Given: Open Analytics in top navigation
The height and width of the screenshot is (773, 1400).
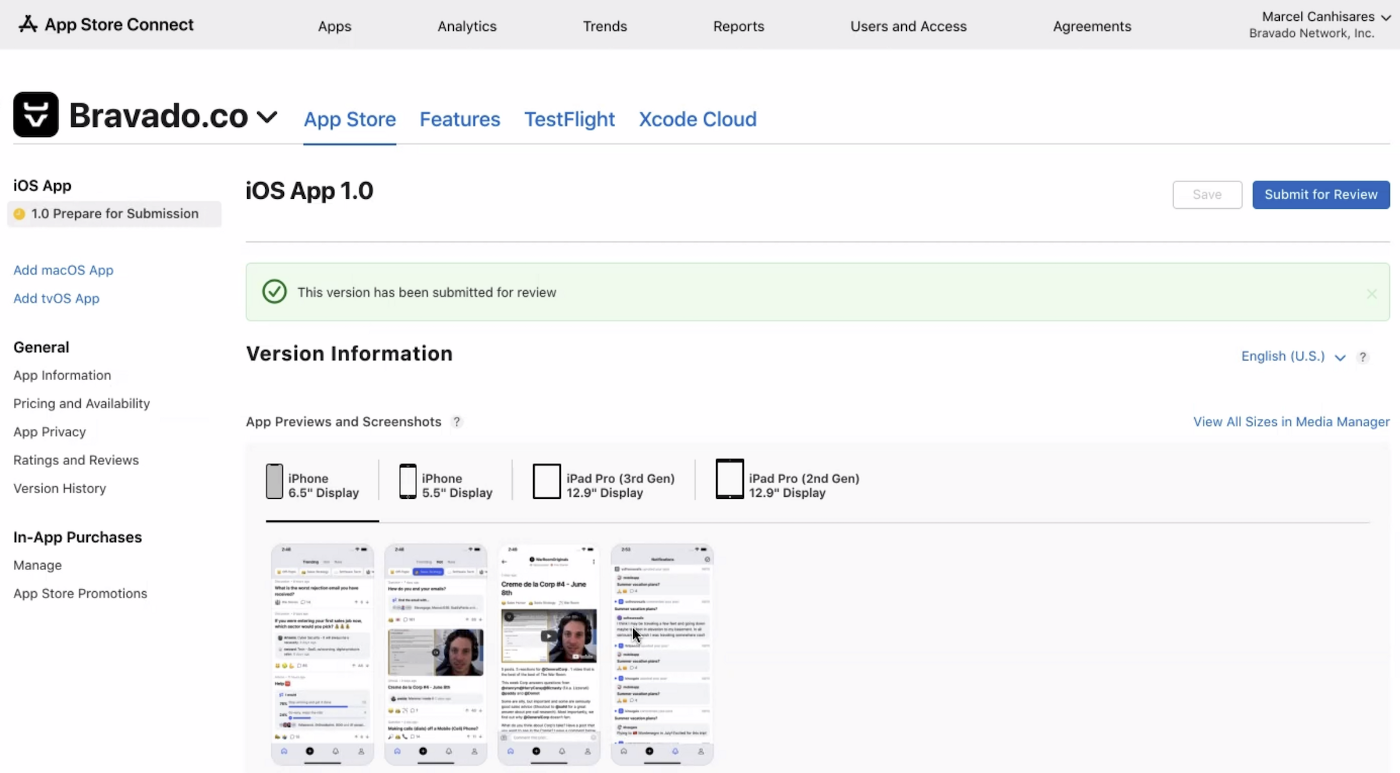Looking at the screenshot, I should pos(467,26).
